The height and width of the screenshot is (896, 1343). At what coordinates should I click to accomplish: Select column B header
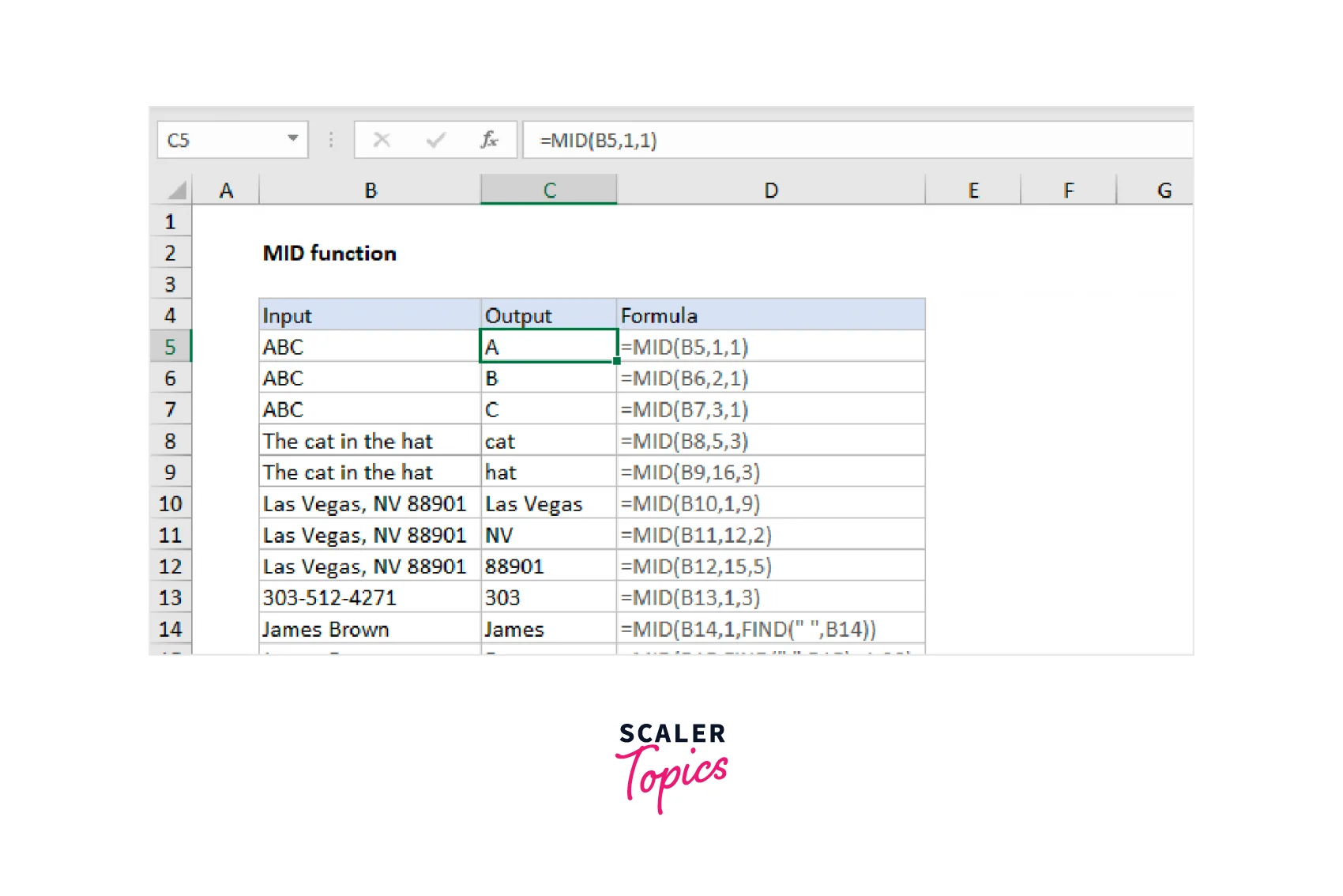(370, 190)
